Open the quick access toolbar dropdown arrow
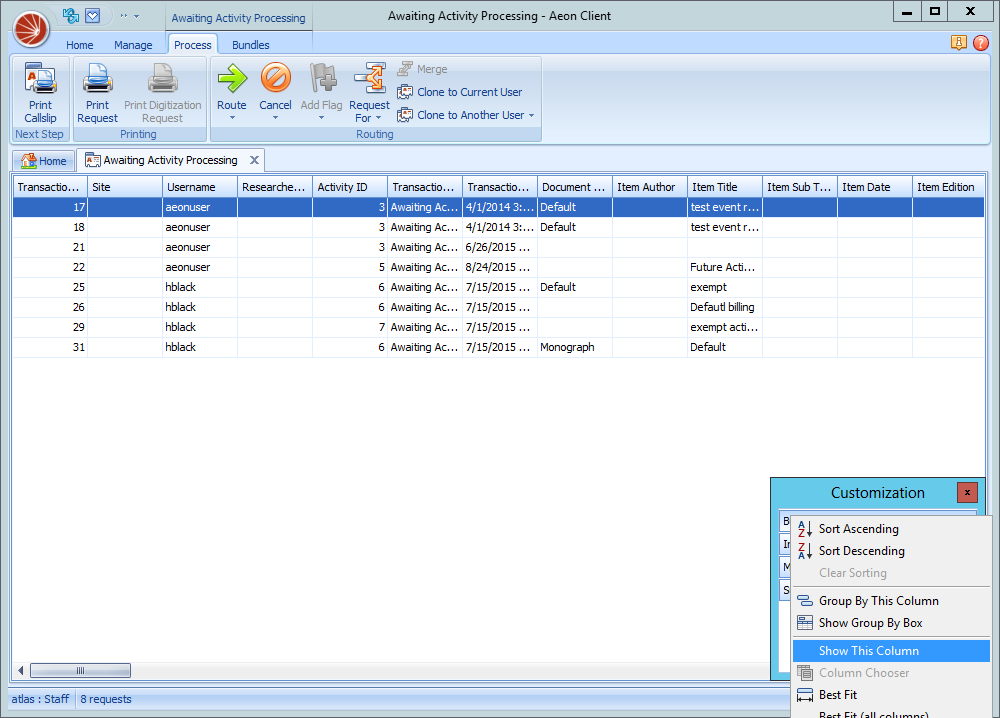The width and height of the screenshot is (1000, 718). [136, 16]
